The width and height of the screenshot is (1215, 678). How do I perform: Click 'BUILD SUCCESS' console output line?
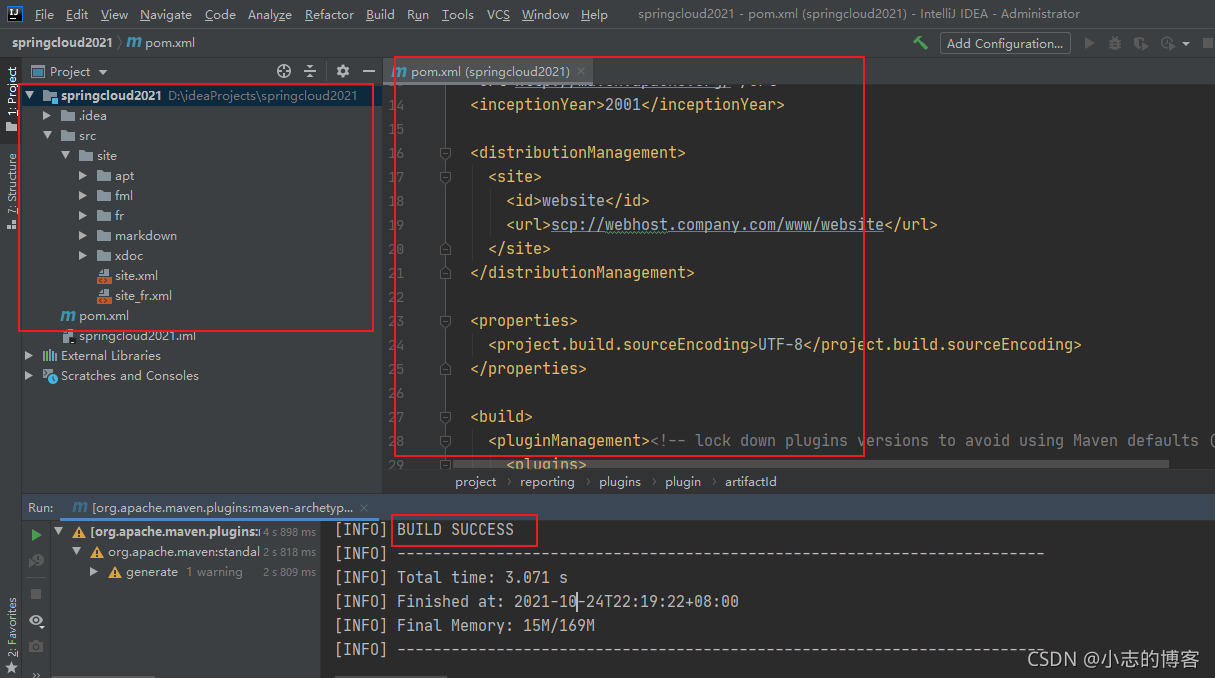pos(455,530)
